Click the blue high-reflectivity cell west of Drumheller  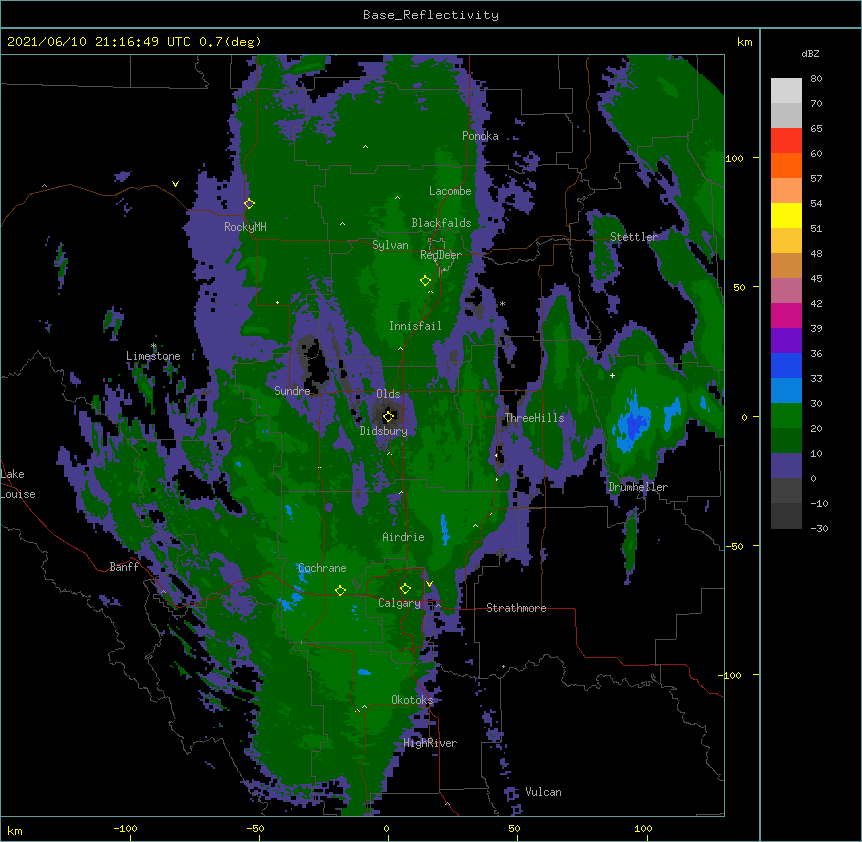(634, 424)
